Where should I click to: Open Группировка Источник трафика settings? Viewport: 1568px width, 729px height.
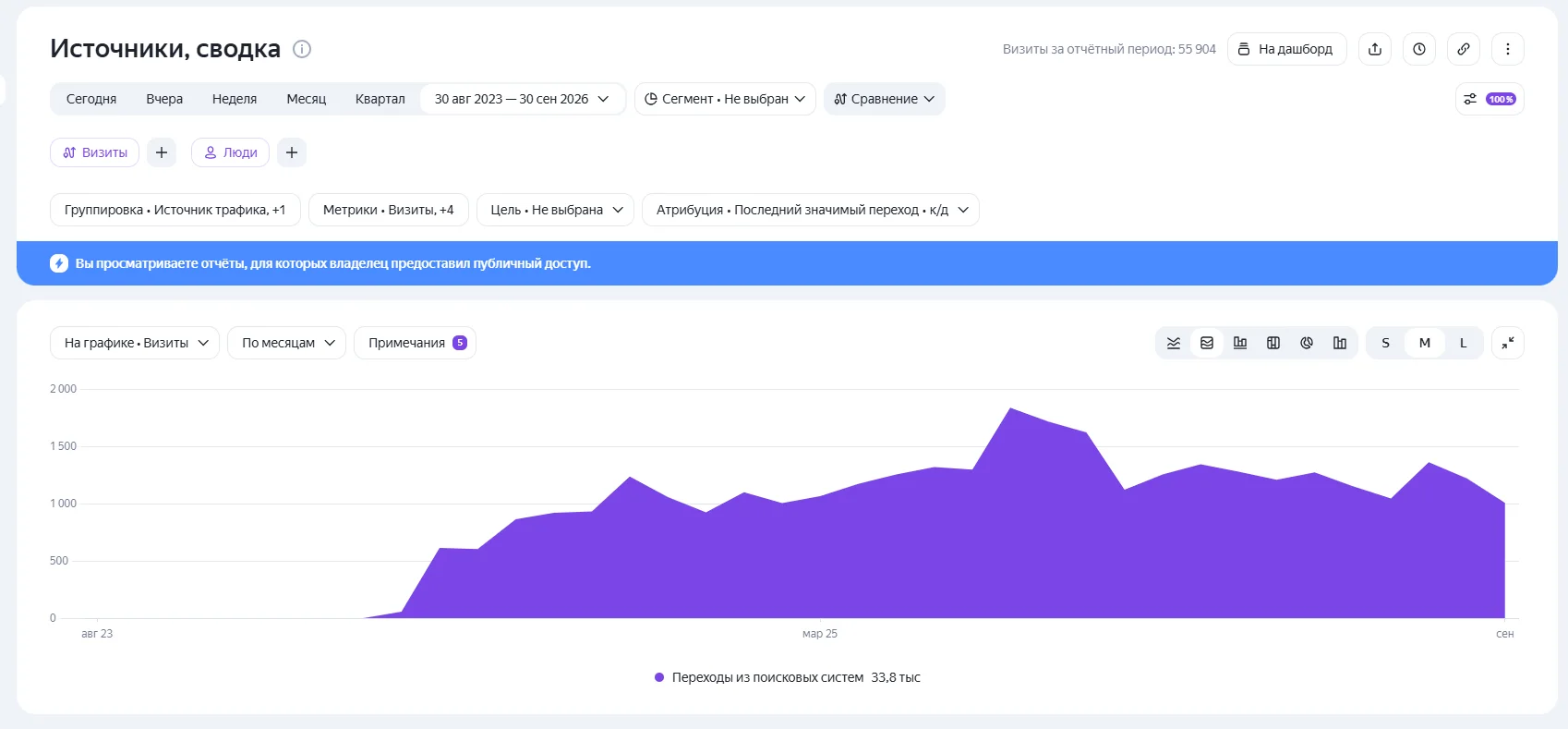pyautogui.click(x=175, y=210)
